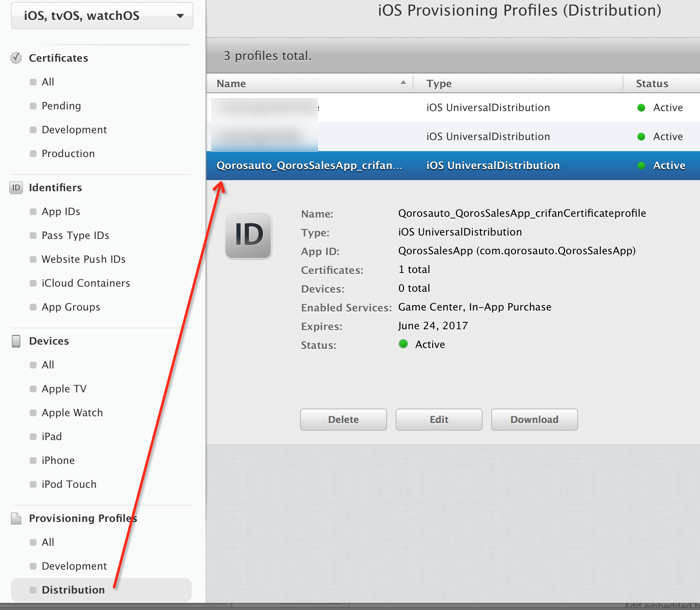Click the Identifiers ID badge icon

(16, 188)
